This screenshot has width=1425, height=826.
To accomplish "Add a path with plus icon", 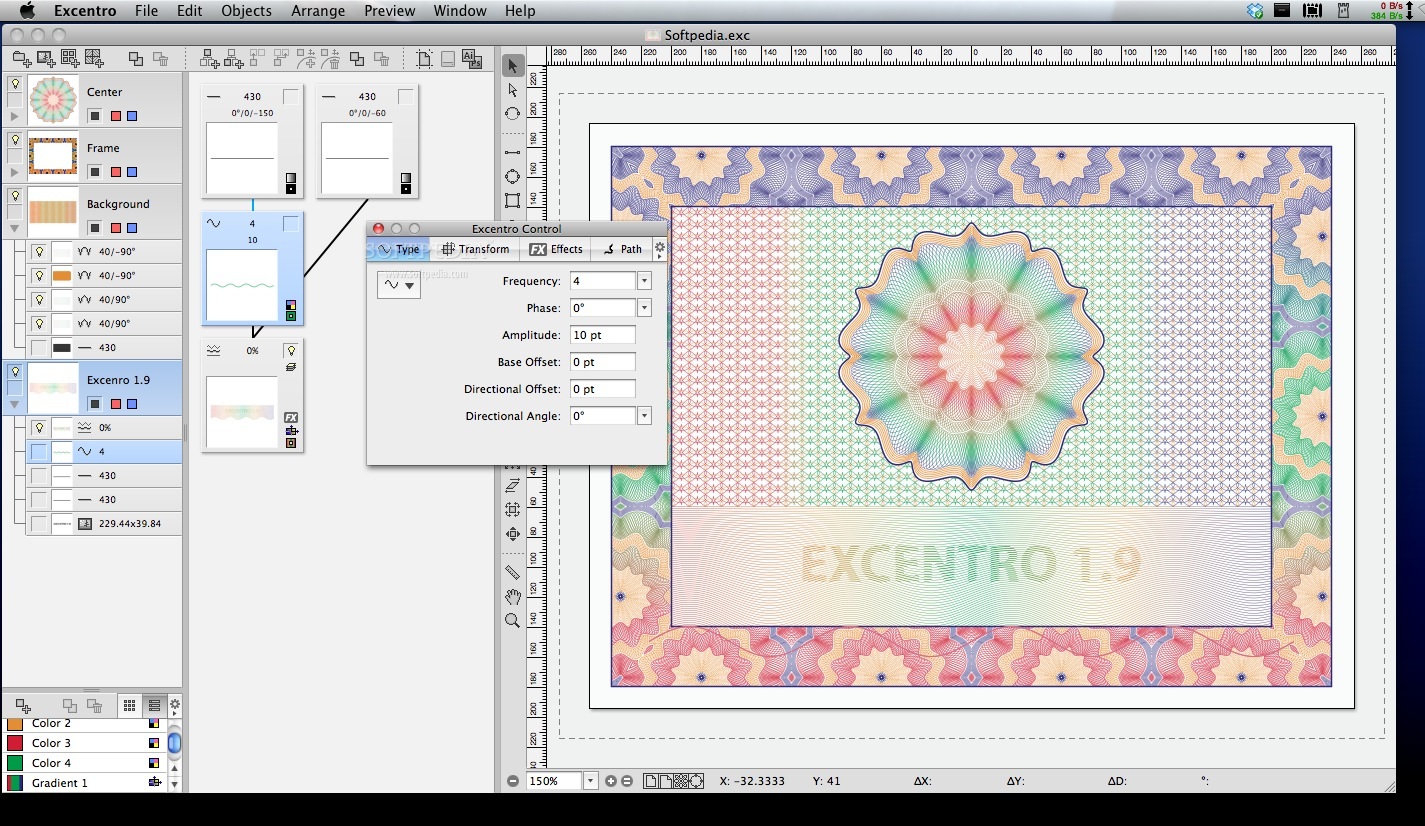I will [x=307, y=59].
